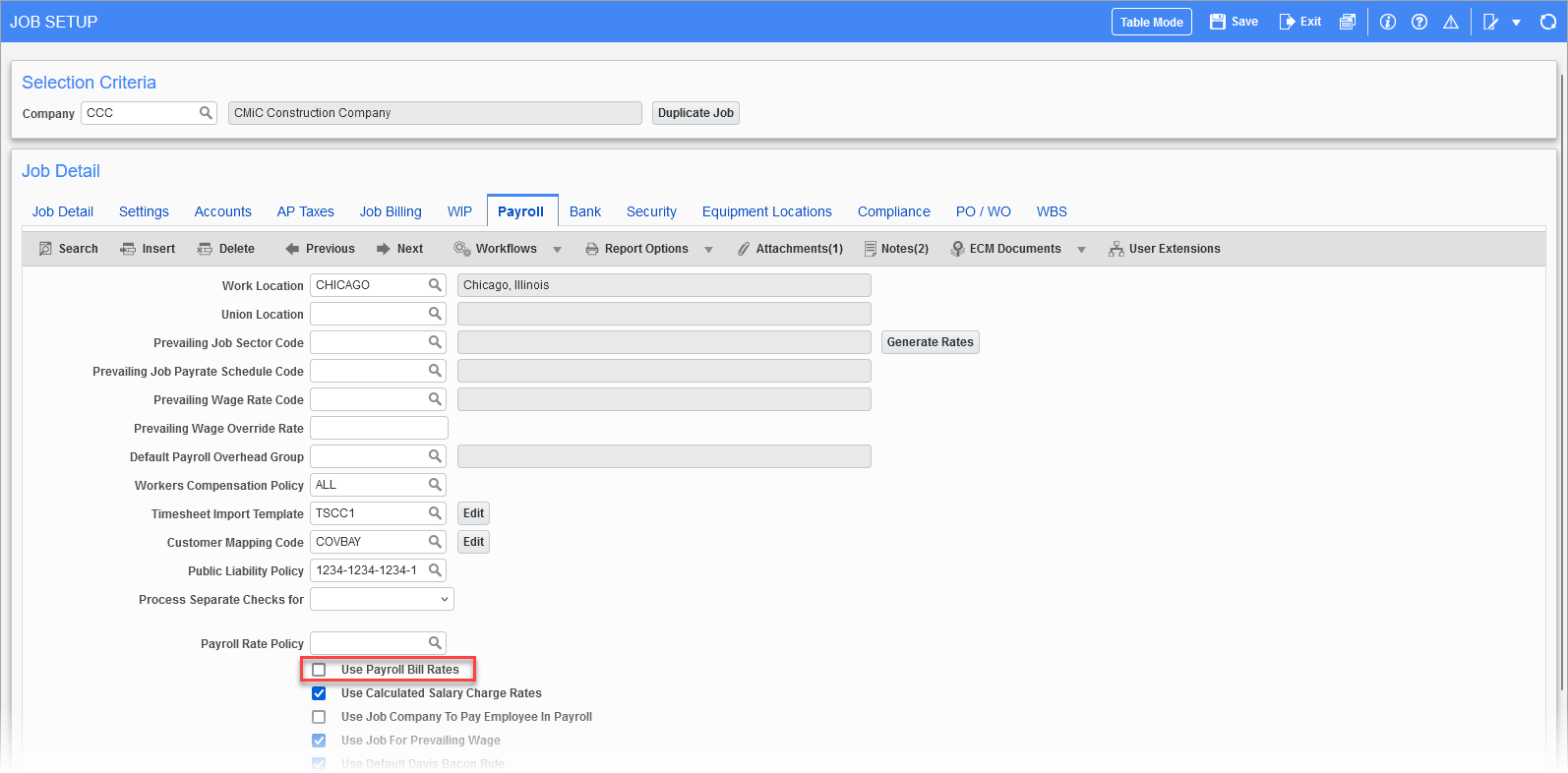This screenshot has width=1568, height=773.
Task: Open the PO / WO tab
Action: coord(984,211)
